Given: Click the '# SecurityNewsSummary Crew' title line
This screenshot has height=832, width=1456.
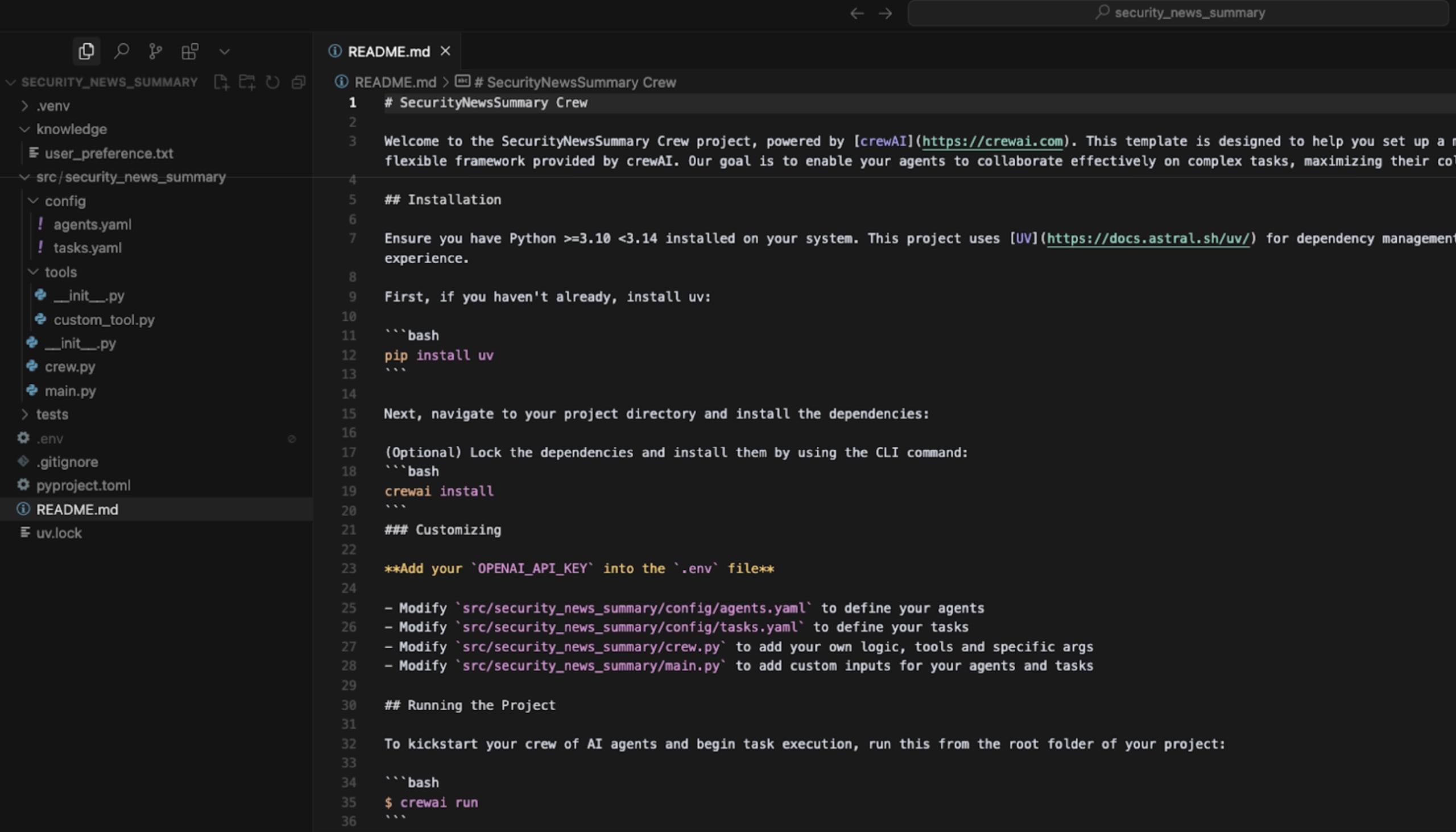Looking at the screenshot, I should (x=486, y=103).
